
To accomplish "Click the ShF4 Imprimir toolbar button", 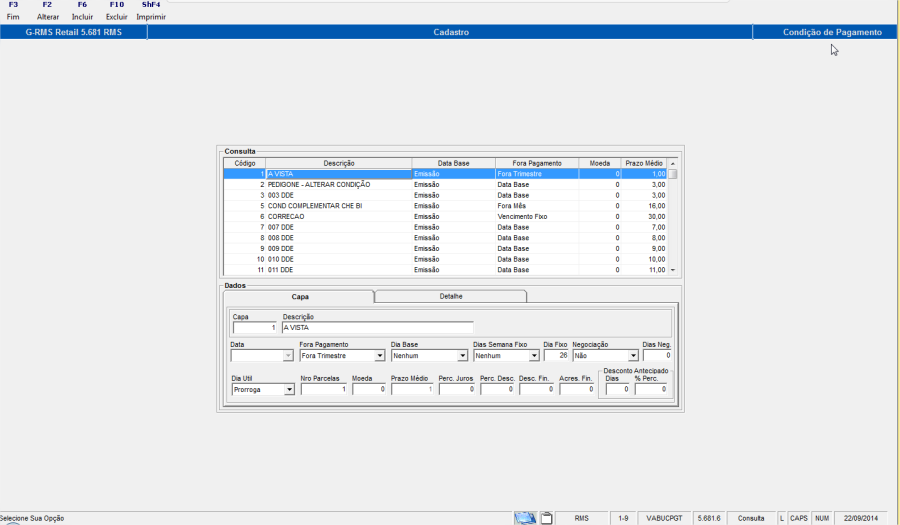I will [151, 11].
